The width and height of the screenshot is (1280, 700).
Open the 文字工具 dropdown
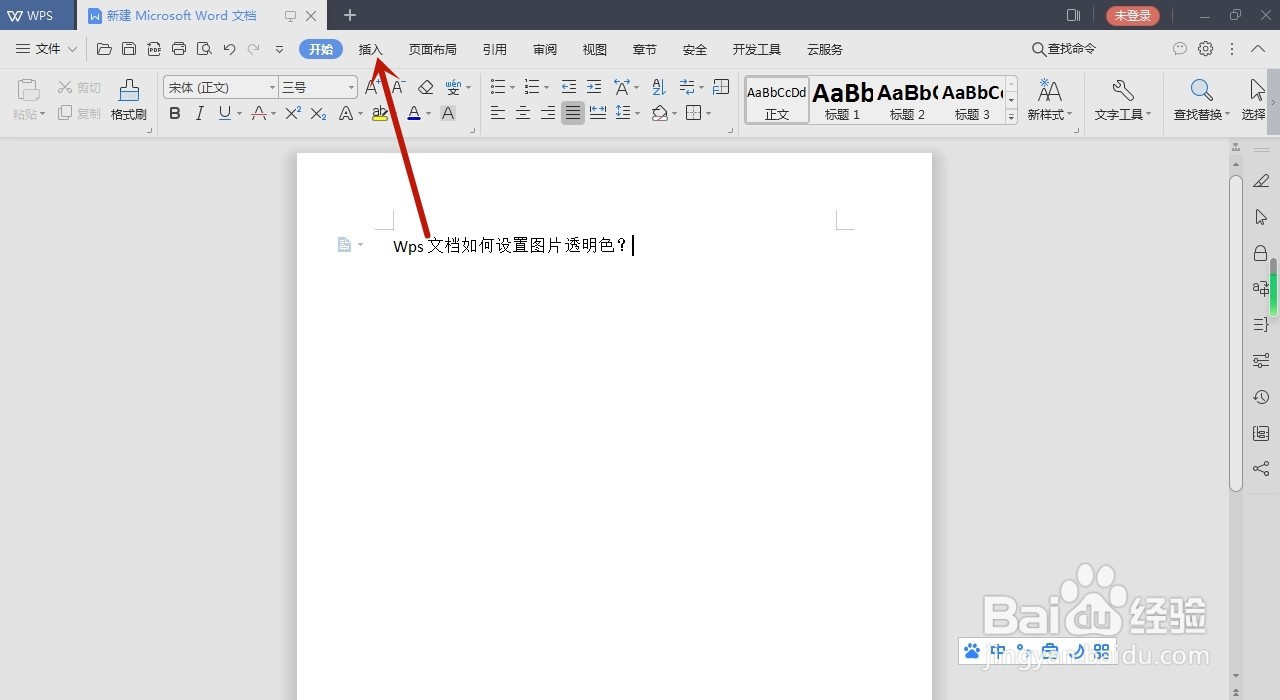pyautogui.click(x=1122, y=101)
